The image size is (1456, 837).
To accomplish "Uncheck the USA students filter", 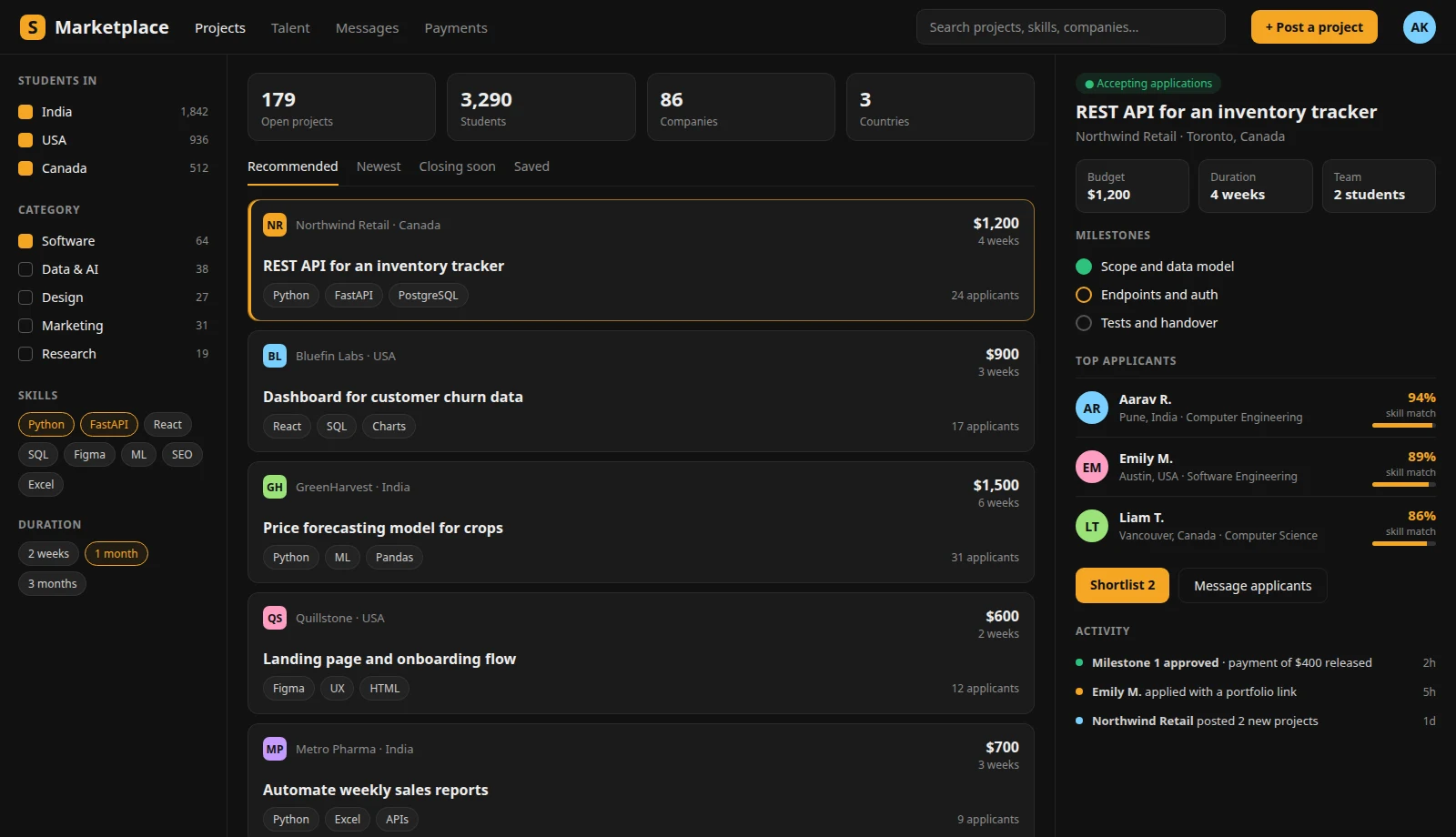I will click(25, 140).
